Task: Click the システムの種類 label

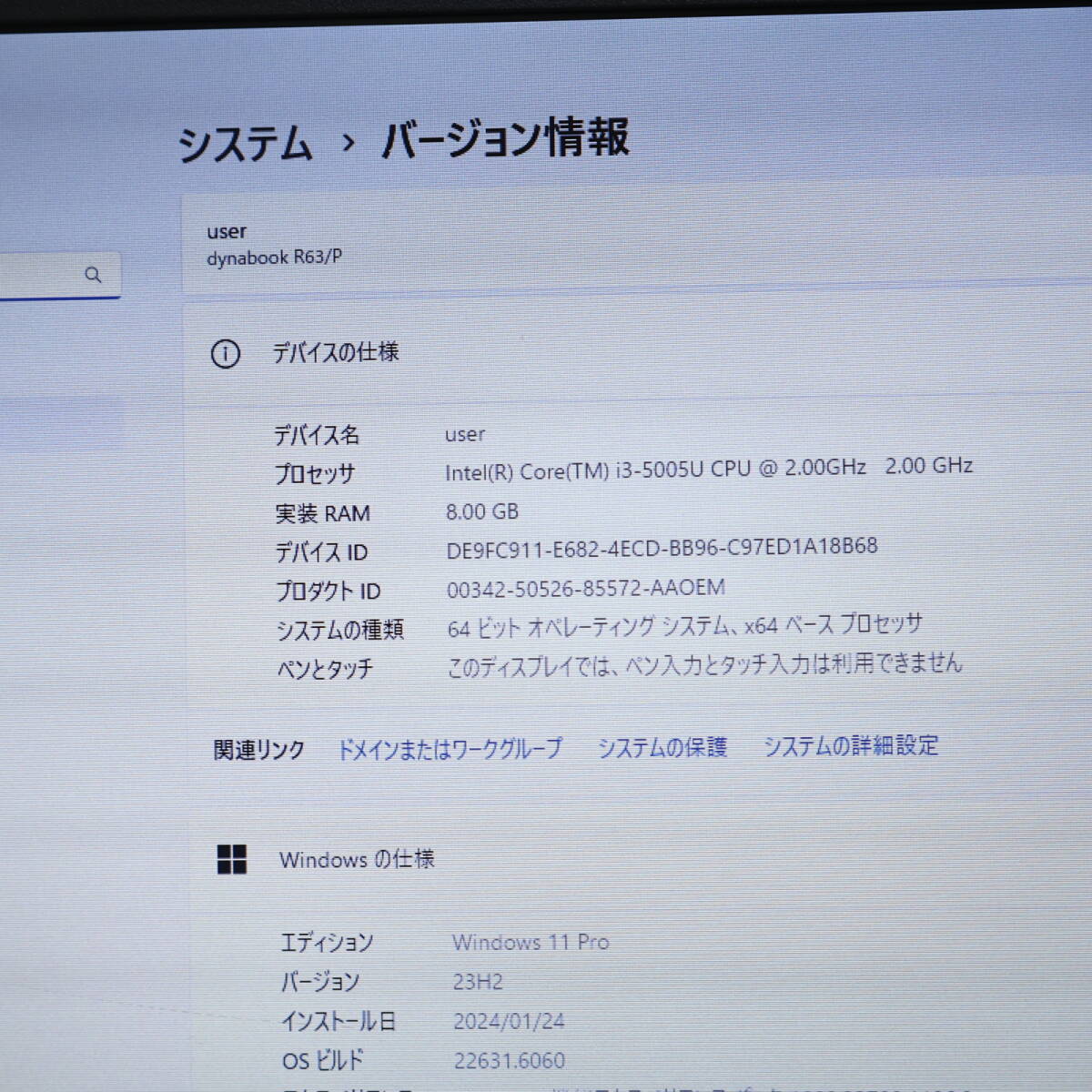Action: pyautogui.click(x=340, y=630)
